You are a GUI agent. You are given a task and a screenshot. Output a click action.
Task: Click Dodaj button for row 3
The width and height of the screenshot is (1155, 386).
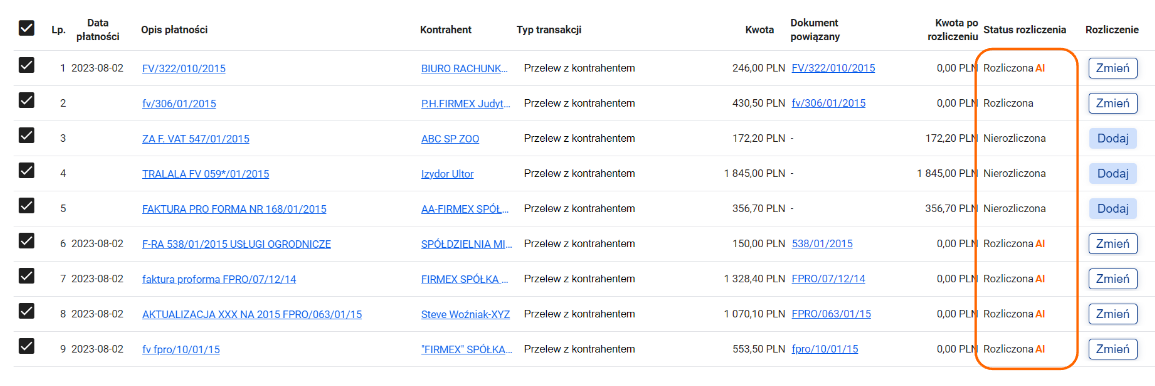[1112, 138]
